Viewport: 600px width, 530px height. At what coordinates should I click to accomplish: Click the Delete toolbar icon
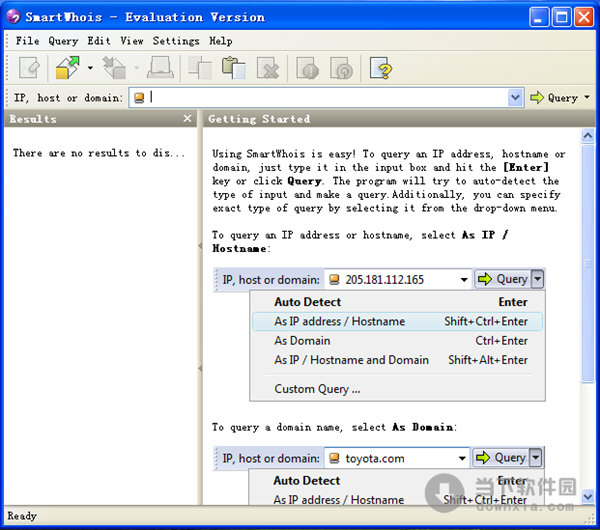[x=268, y=68]
